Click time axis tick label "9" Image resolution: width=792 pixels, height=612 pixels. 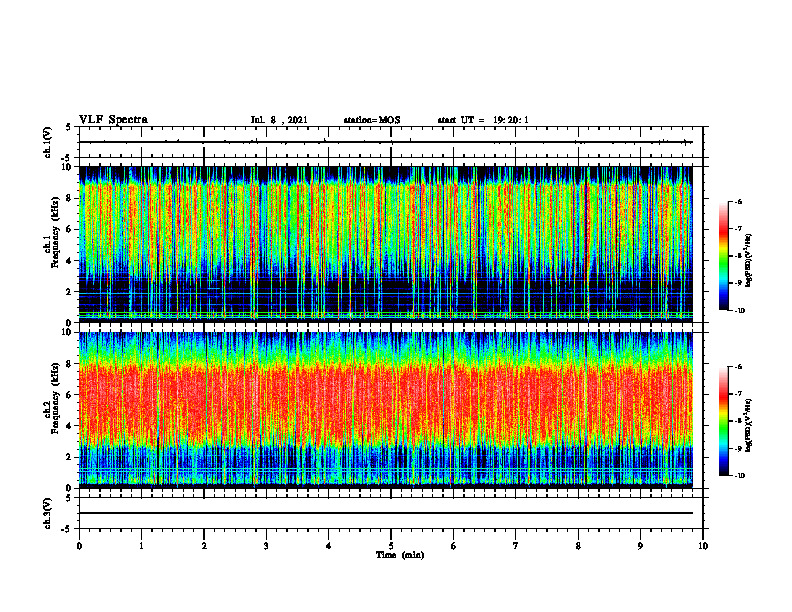click(x=640, y=546)
